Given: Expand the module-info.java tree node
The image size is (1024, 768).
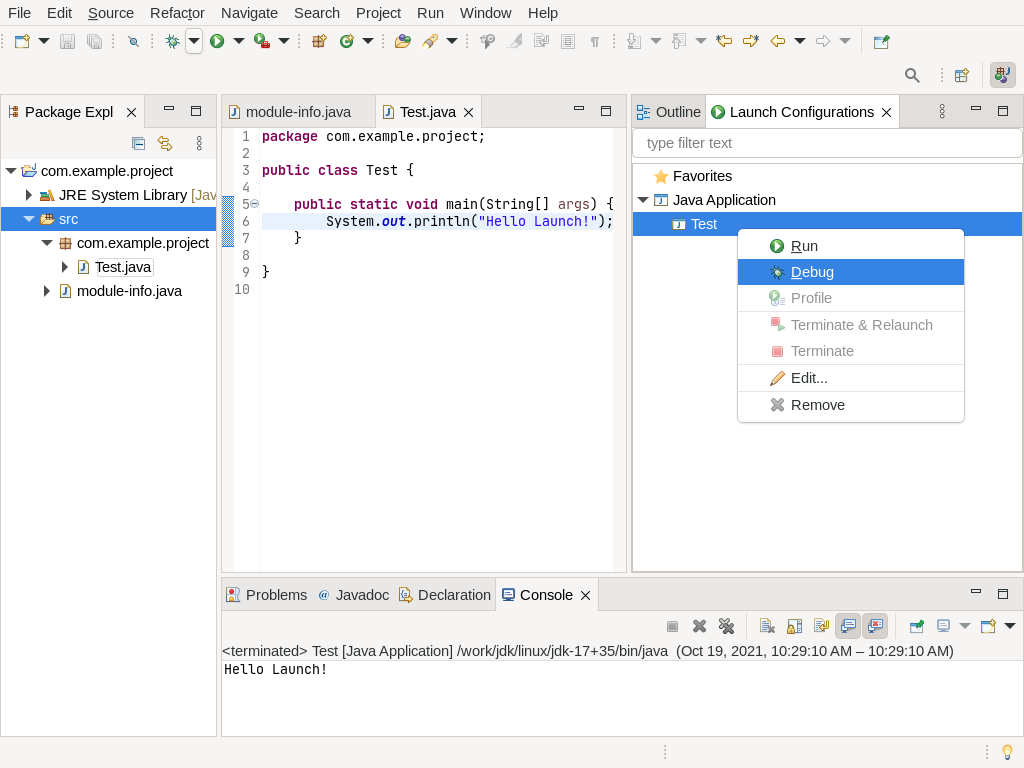Looking at the screenshot, I should pyautogui.click(x=47, y=291).
